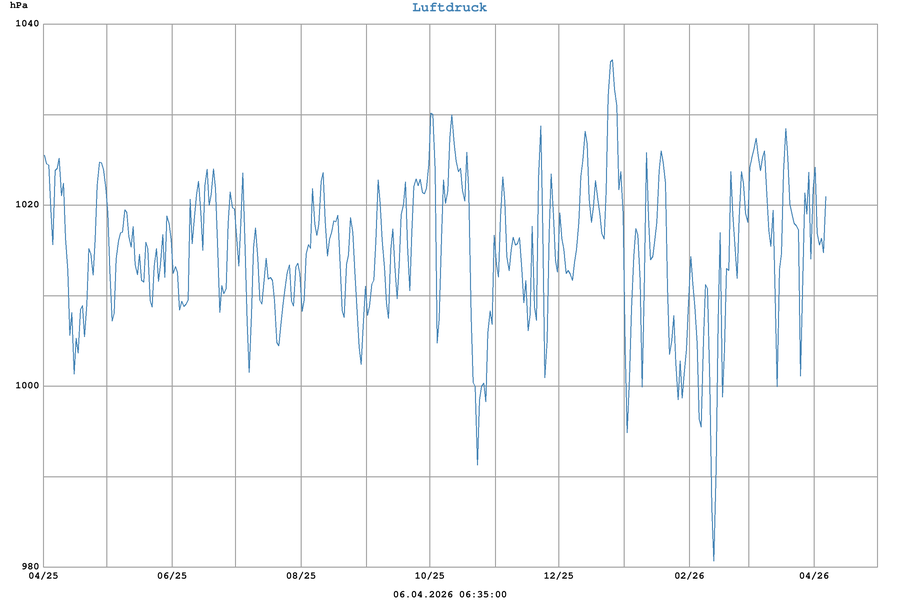Screen dimensions: 900x600
Task: Click the deep trough near 991 after 10/25
Action: [477, 464]
